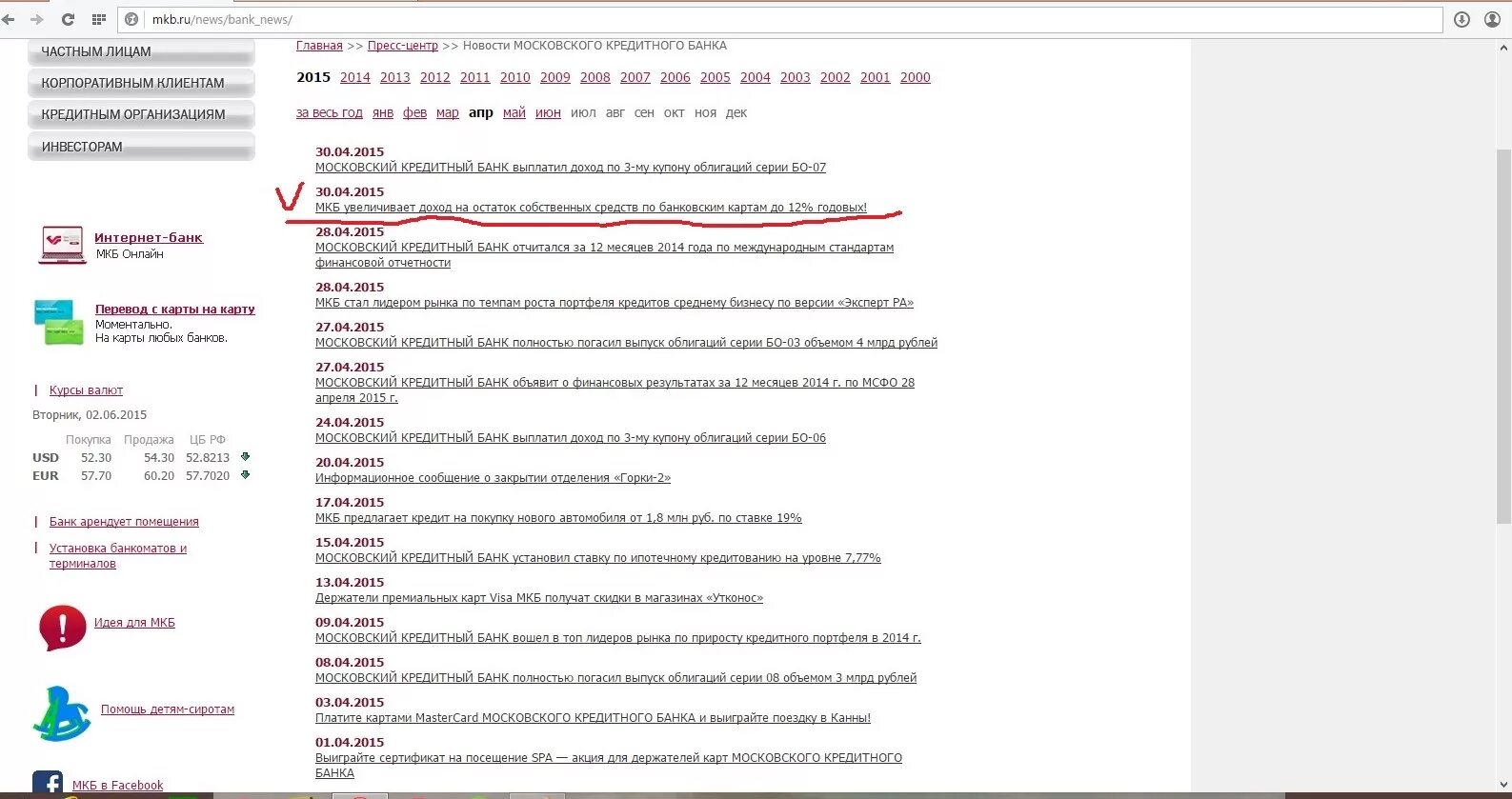
Task: Select year 2014 news archive
Action: click(x=355, y=77)
